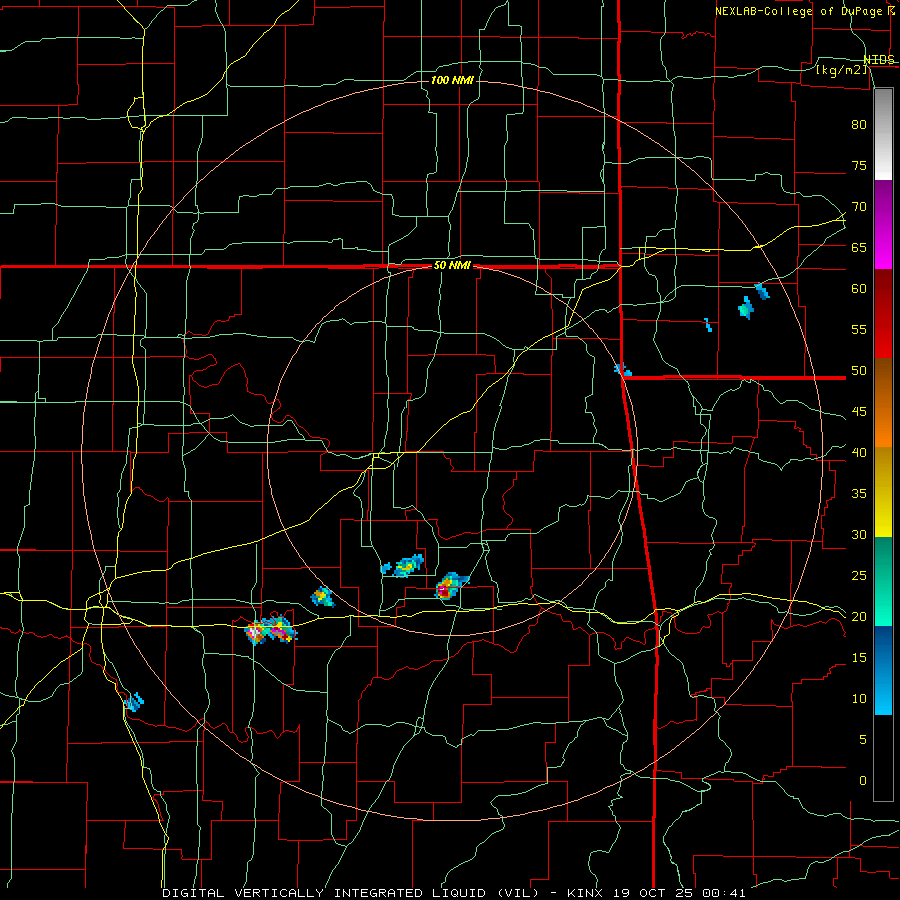Screen dimensions: 900x900
Task: Click the 45 value on the VIL scale
Action: (859, 412)
